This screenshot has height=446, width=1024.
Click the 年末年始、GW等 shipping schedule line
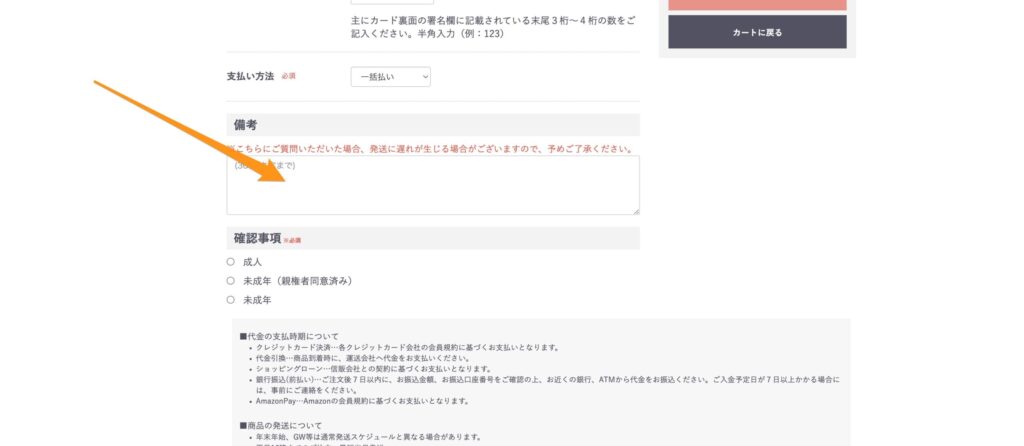tap(368, 436)
